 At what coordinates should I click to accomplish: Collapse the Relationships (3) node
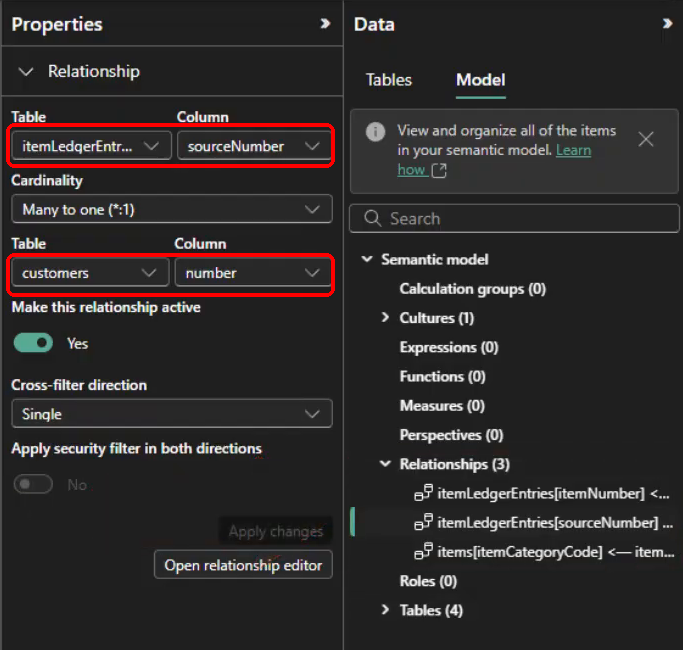pyautogui.click(x=385, y=464)
